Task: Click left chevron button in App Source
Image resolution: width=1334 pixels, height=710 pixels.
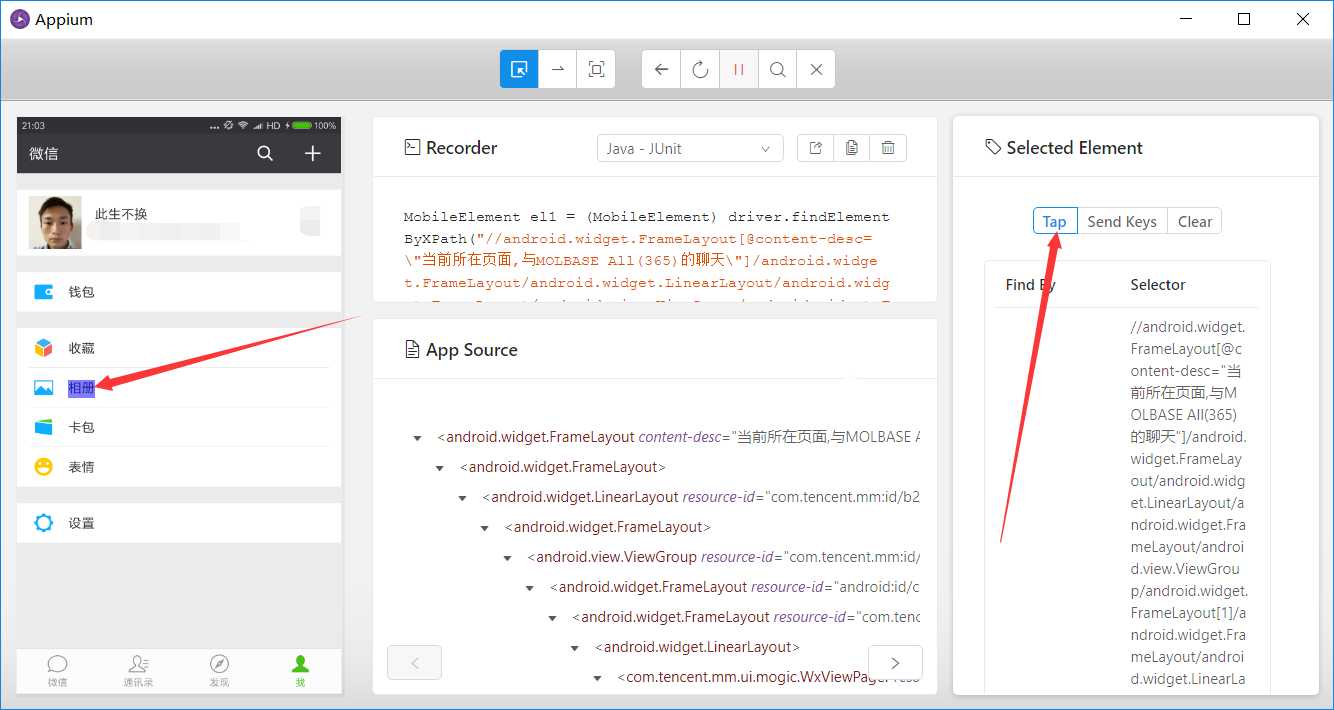Action: pyautogui.click(x=414, y=662)
